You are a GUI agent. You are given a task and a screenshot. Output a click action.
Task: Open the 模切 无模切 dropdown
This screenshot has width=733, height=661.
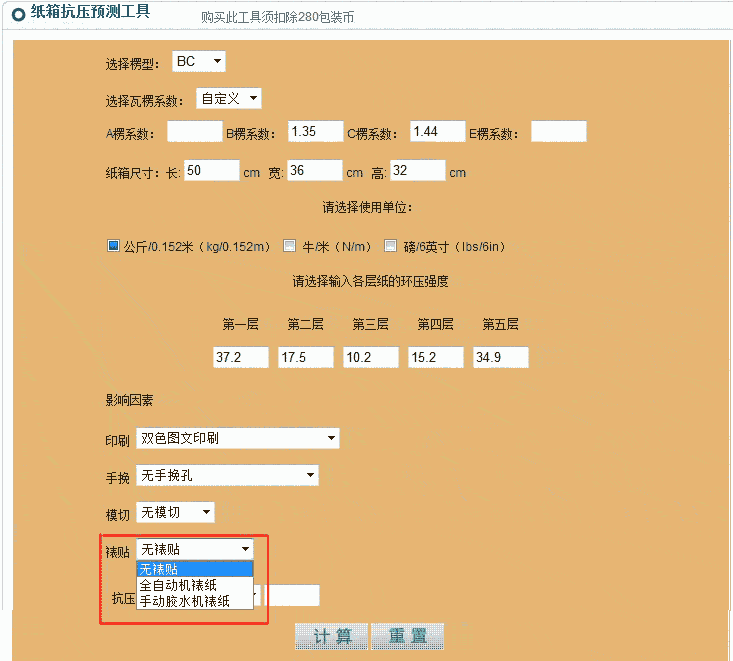pos(175,512)
